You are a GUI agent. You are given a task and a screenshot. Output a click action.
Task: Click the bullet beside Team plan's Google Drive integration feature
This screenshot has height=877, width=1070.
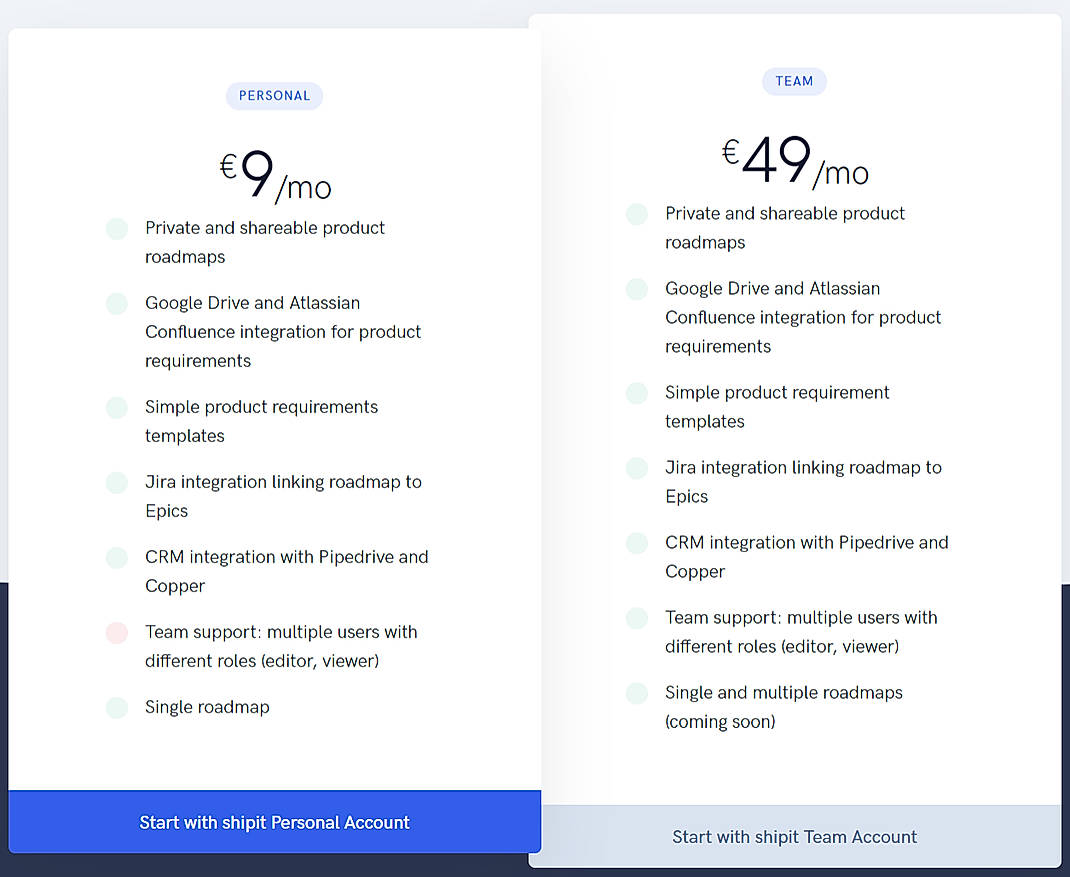coord(637,289)
